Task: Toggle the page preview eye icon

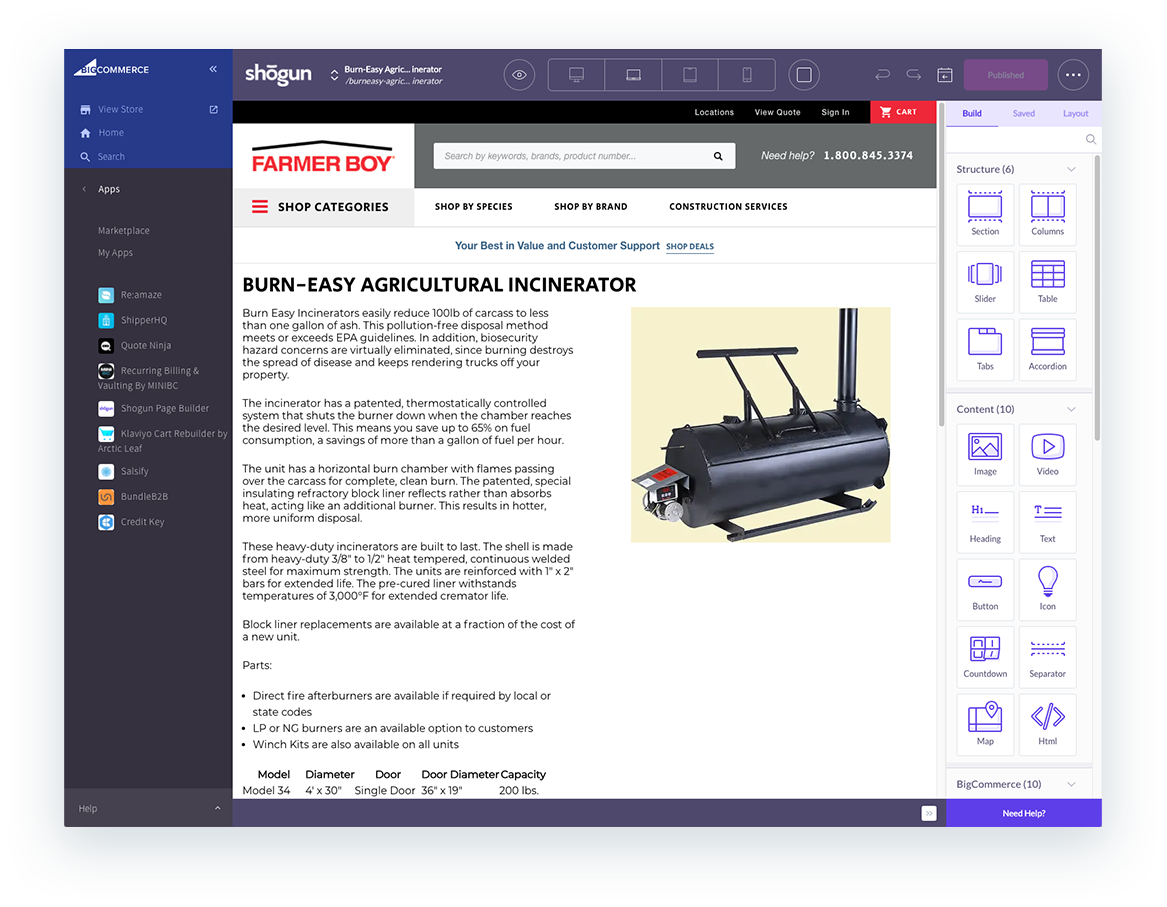Action: pyautogui.click(x=519, y=75)
